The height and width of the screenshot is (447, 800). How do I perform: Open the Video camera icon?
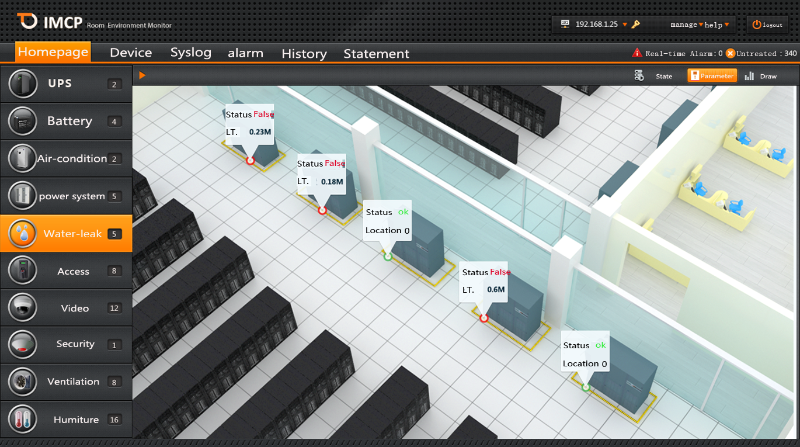click(x=21, y=307)
